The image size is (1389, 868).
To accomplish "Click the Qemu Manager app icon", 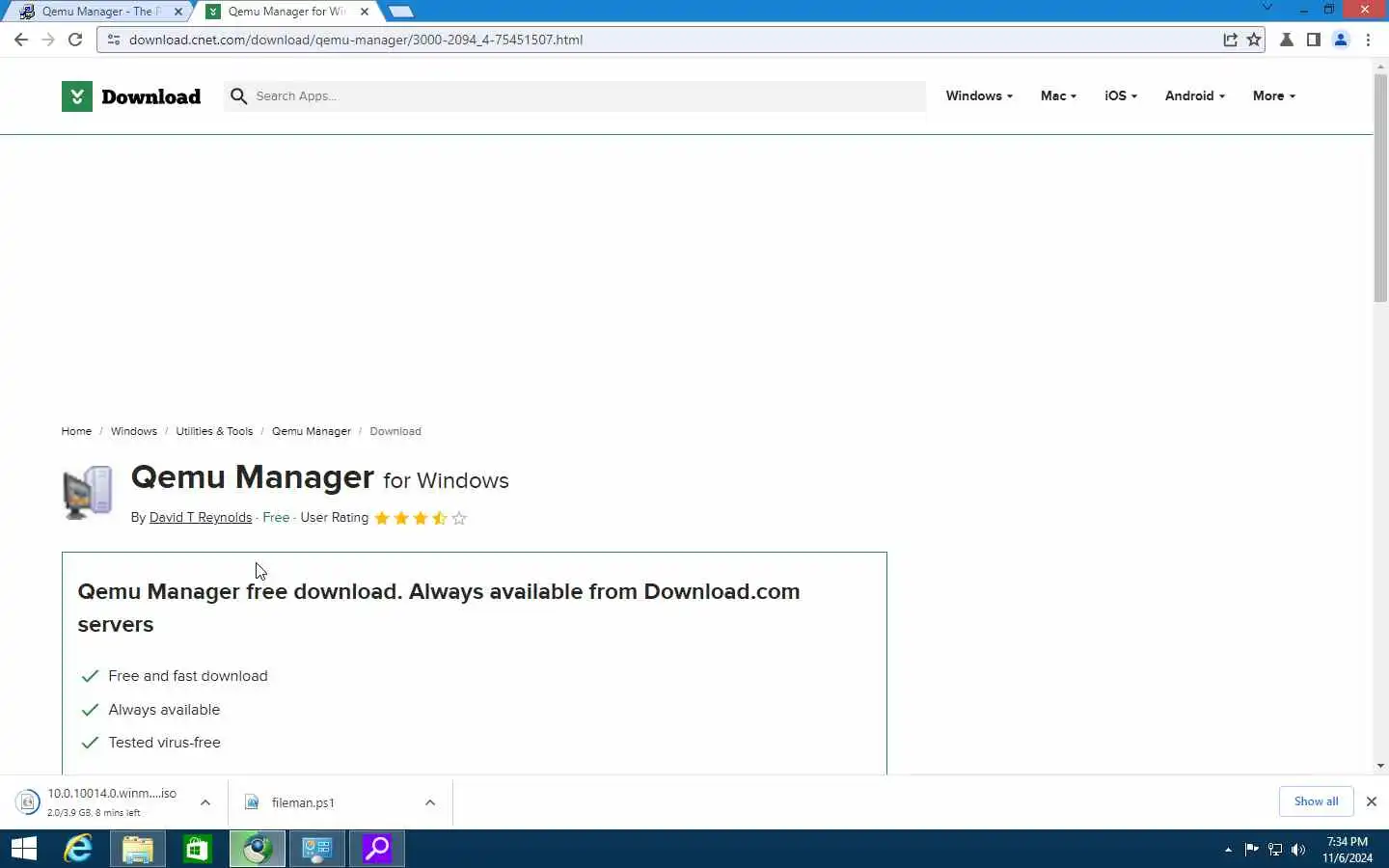I will [88, 492].
